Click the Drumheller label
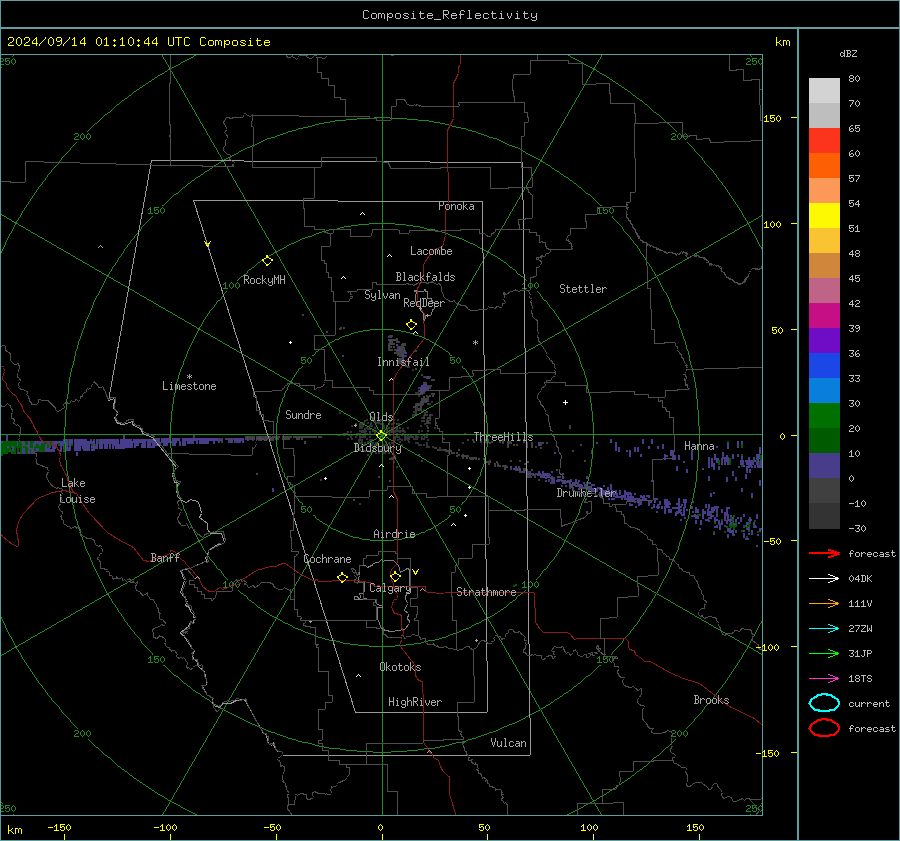This screenshot has width=900, height=841. [587, 493]
